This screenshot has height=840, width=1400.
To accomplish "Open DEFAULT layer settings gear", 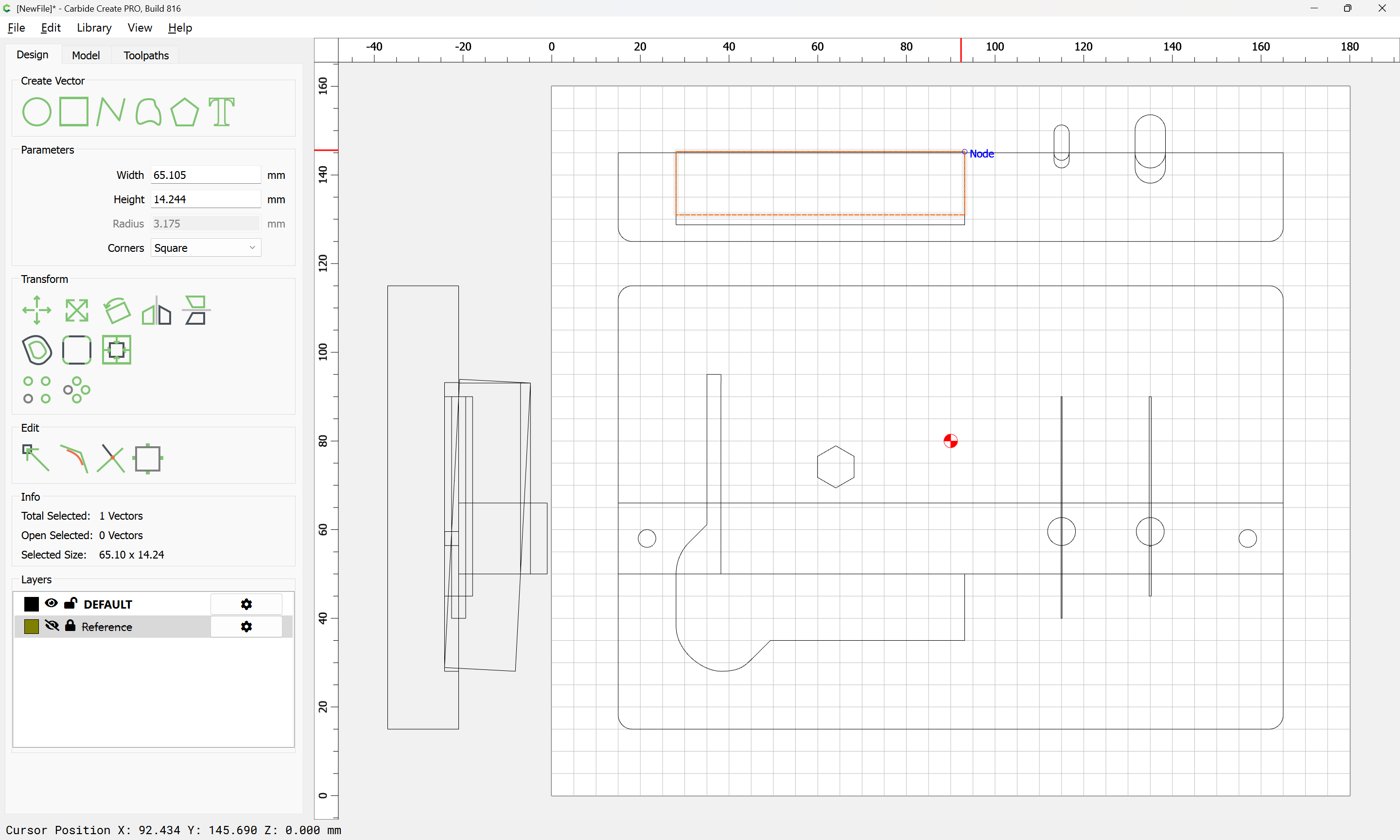I will point(246,604).
